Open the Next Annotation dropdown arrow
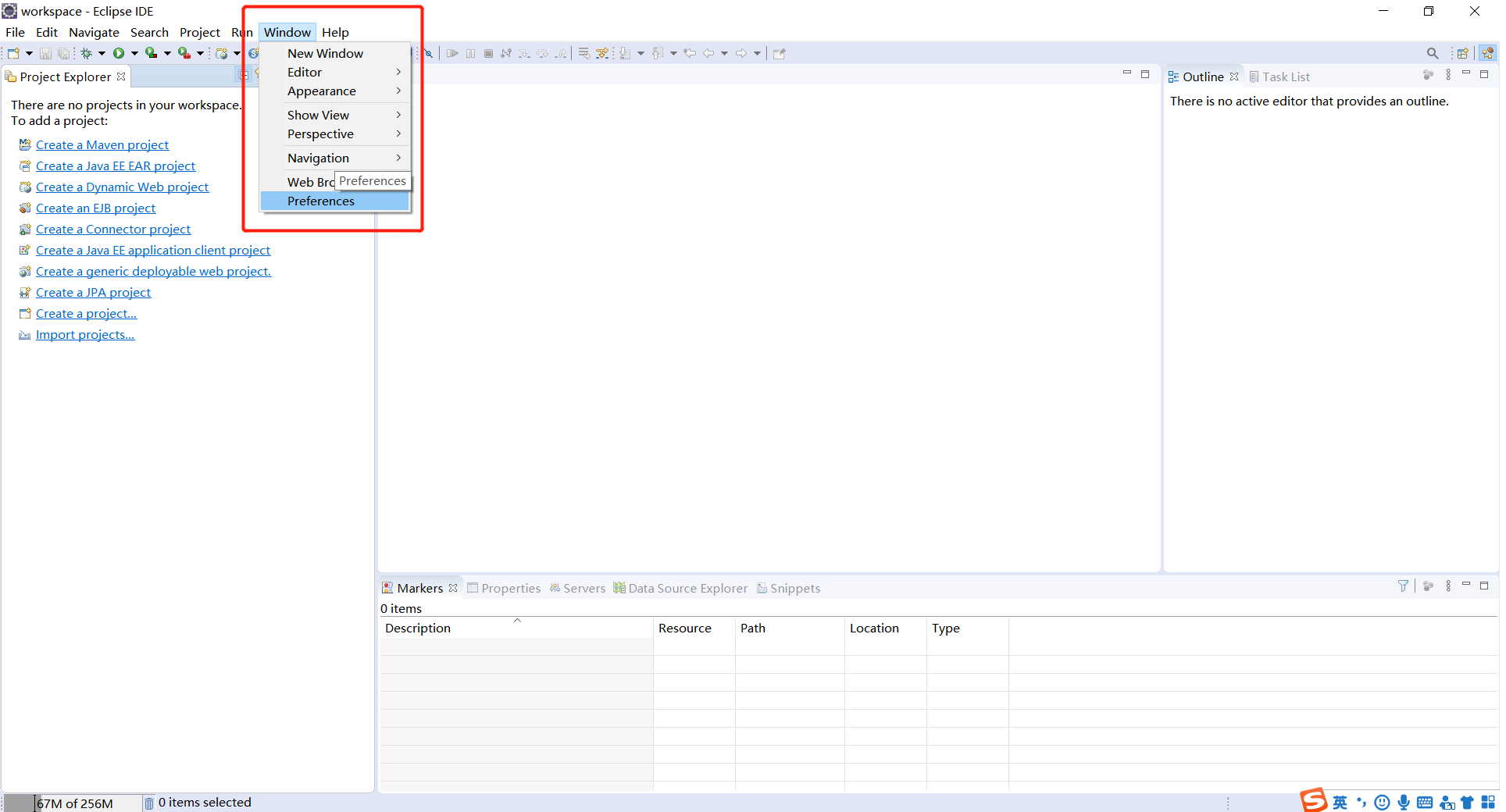The image size is (1506, 812). coord(641,53)
